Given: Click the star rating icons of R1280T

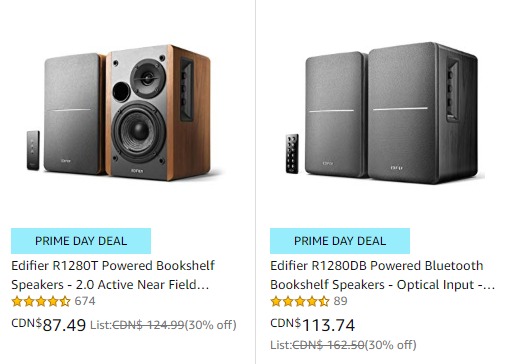Looking at the screenshot, I should (x=41, y=301).
